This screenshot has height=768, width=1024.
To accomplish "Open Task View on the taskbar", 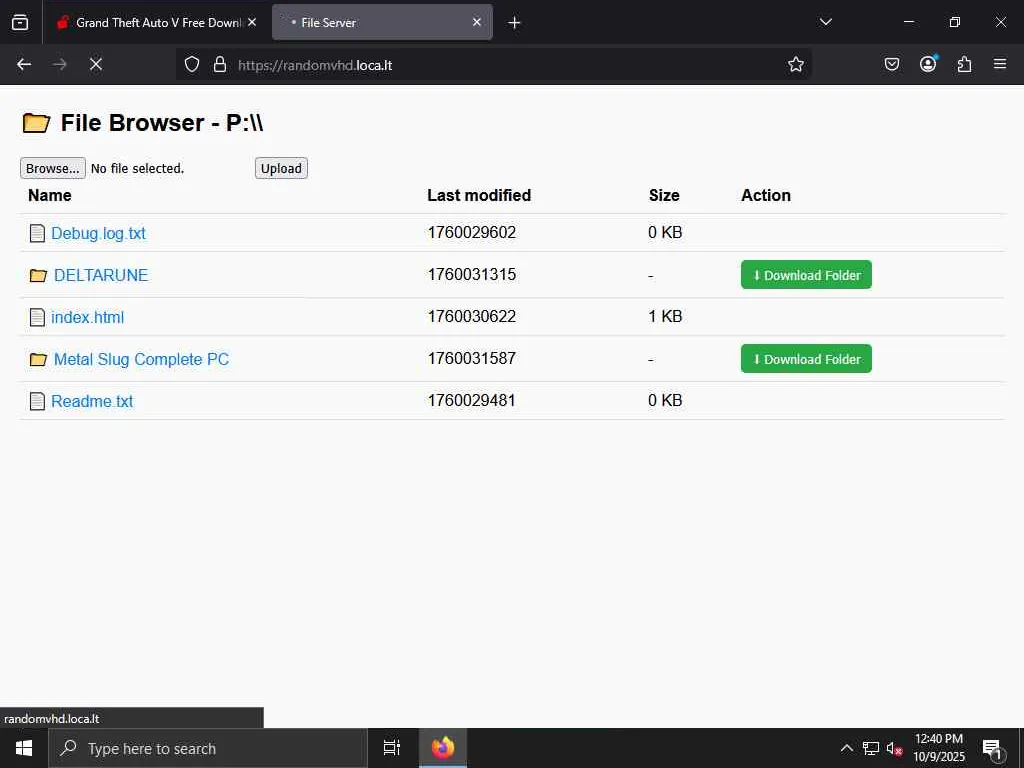I will pos(392,748).
